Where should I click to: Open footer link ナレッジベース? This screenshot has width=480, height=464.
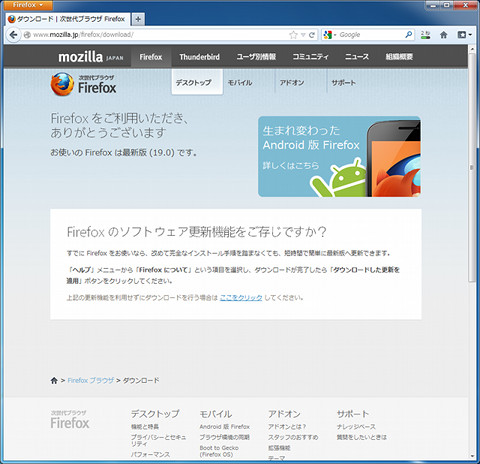[356, 427]
